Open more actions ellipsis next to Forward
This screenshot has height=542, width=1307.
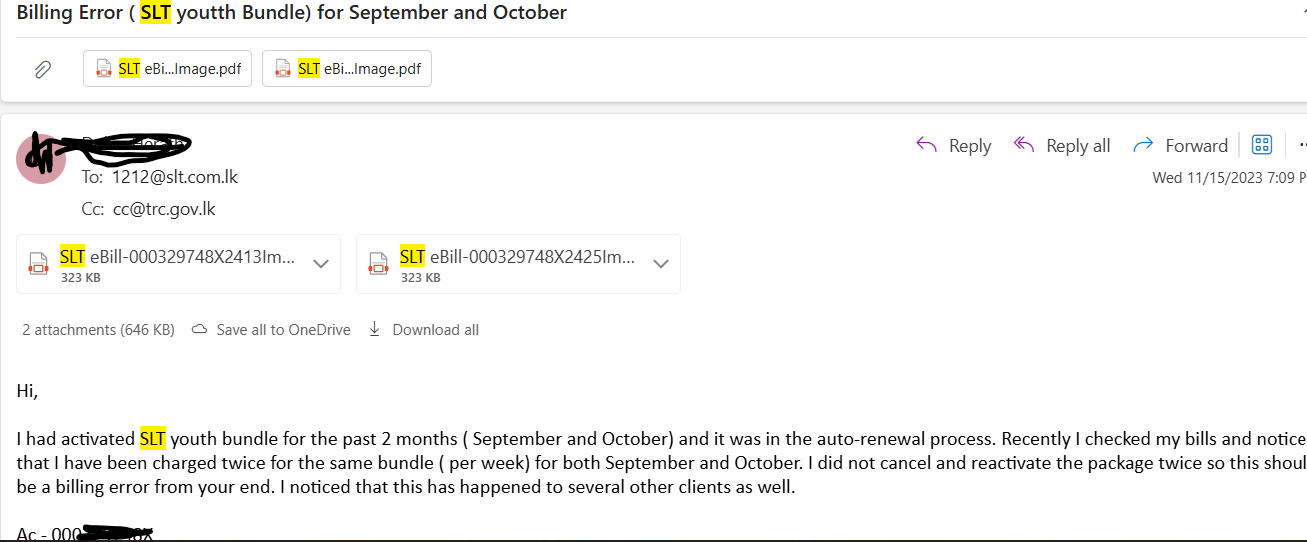[1301, 145]
